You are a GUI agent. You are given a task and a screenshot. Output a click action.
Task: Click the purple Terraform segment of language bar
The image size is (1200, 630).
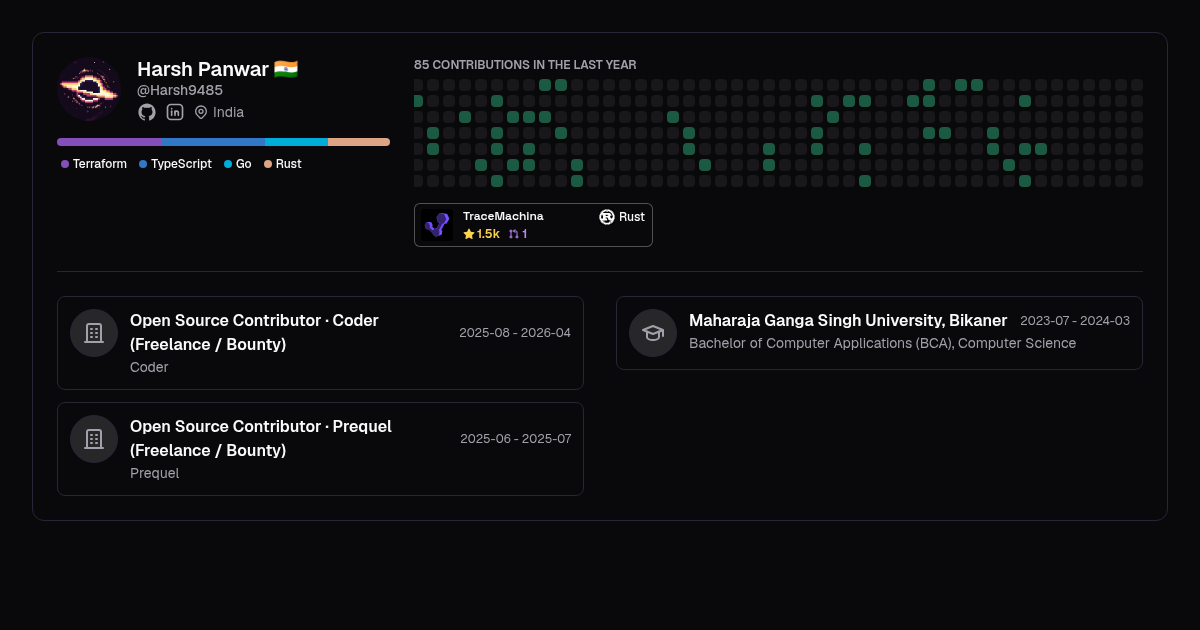109,142
